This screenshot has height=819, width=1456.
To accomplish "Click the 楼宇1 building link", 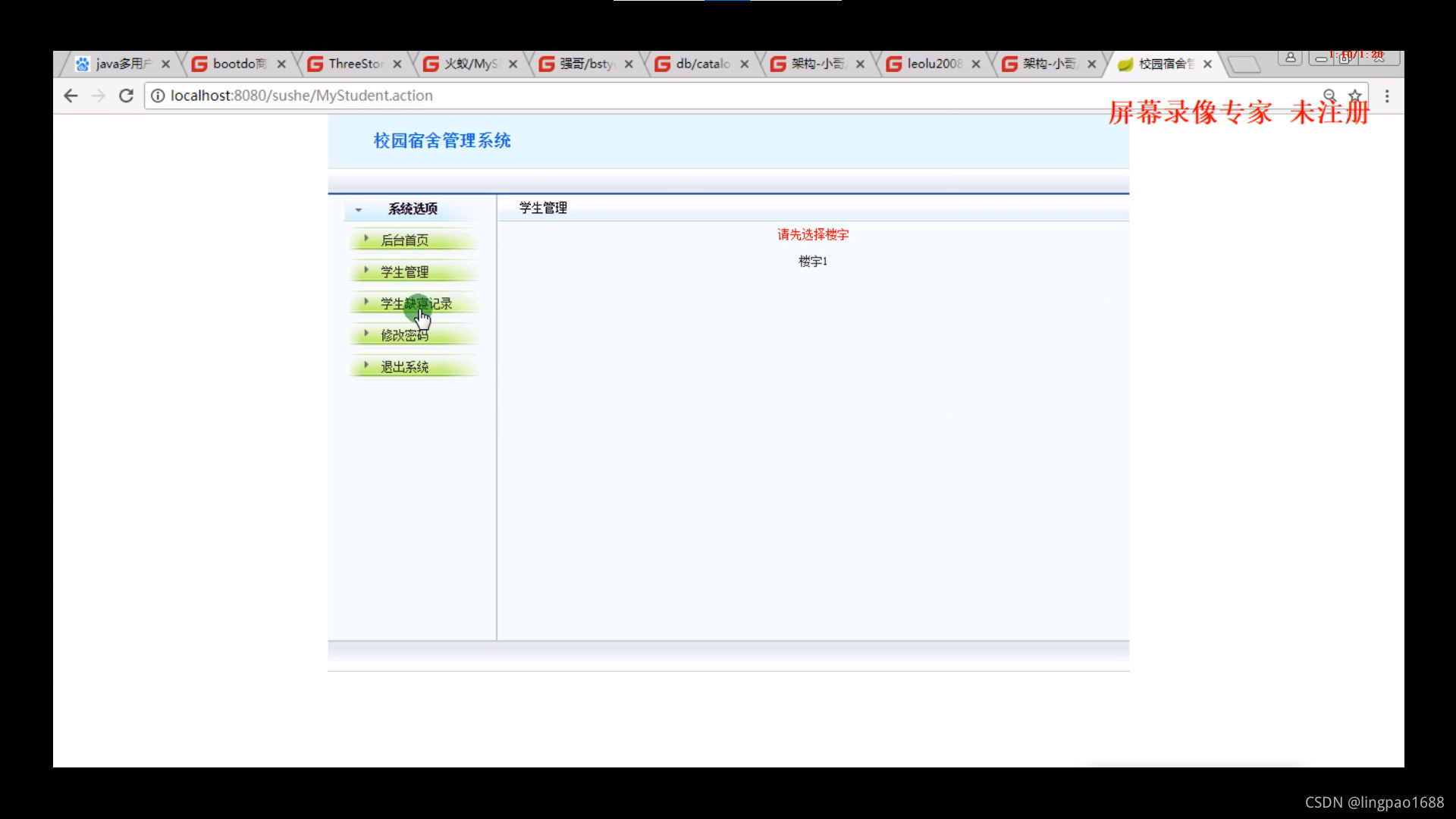I will pos(812,262).
